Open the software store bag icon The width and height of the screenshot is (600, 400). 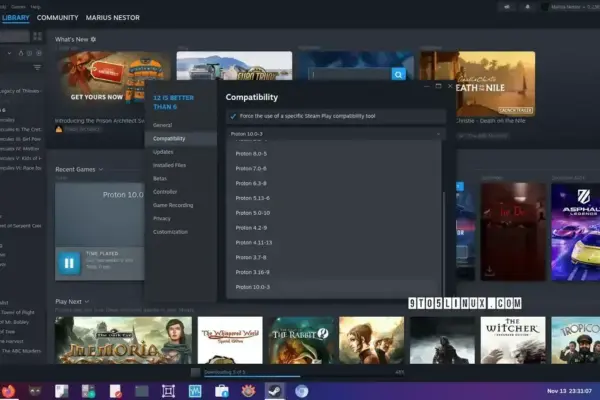click(x=222, y=391)
